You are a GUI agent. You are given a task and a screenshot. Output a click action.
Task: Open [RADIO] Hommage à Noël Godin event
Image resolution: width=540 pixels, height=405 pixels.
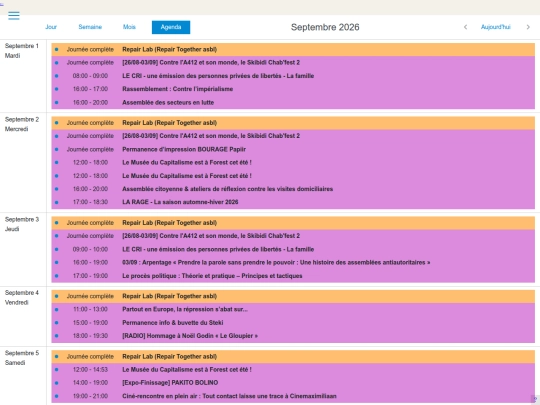click(293, 336)
